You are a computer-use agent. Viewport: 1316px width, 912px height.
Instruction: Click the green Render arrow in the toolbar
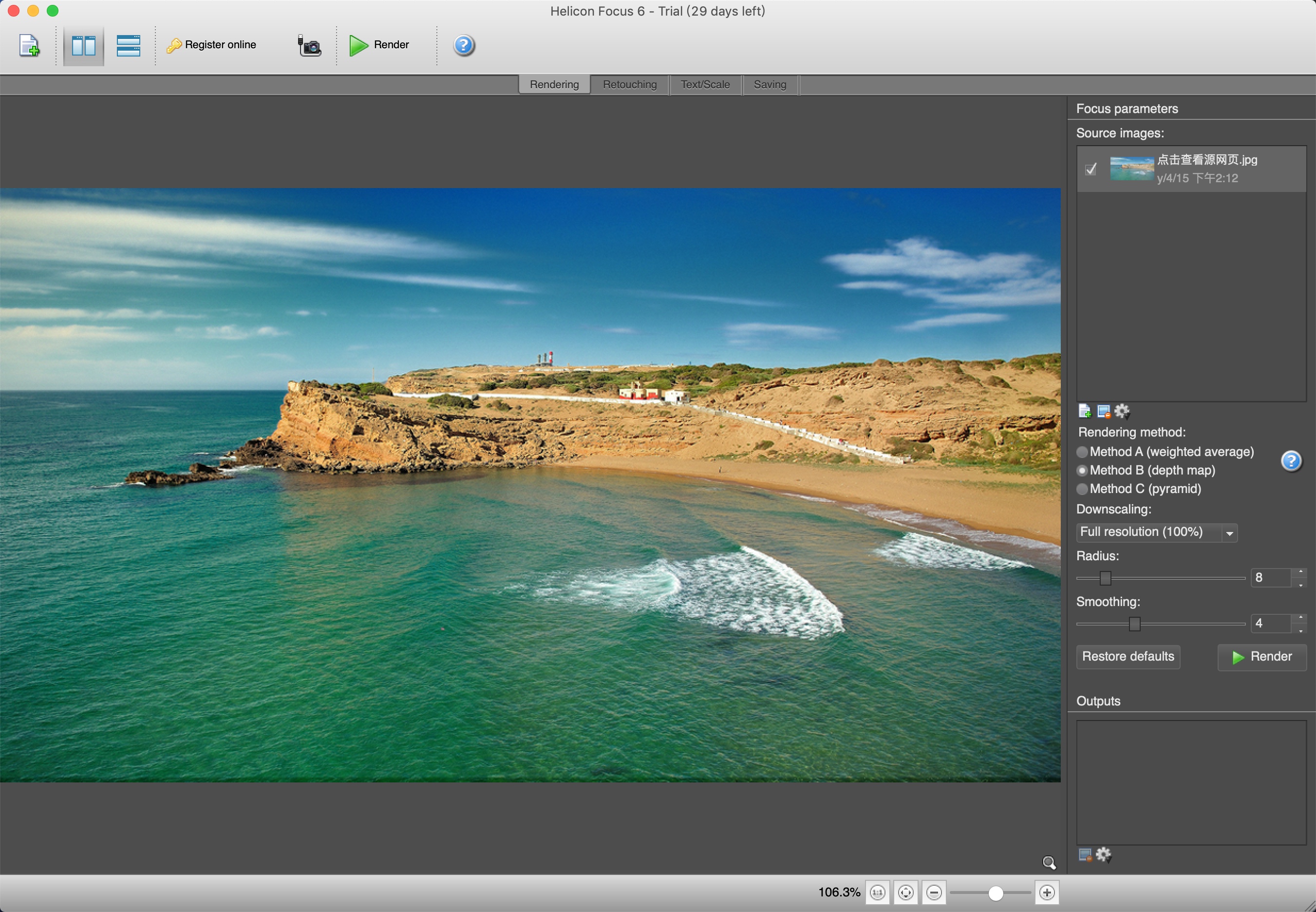click(358, 45)
